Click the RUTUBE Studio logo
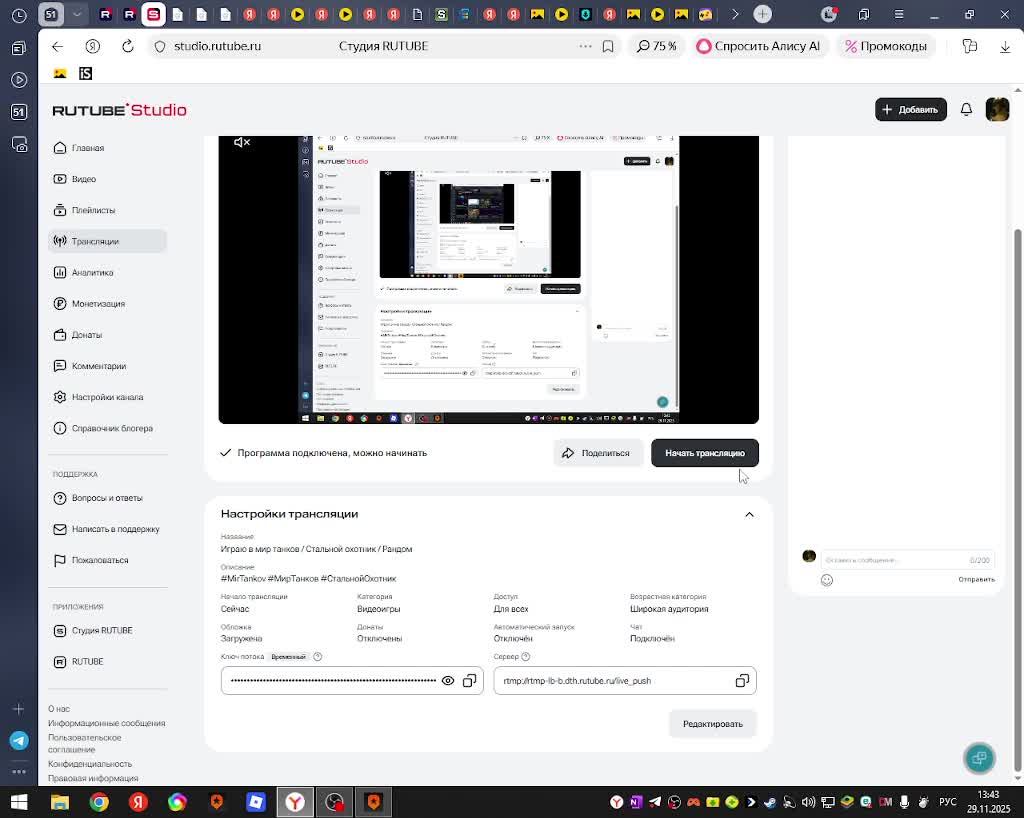The image size is (1024, 818). [x=120, y=110]
